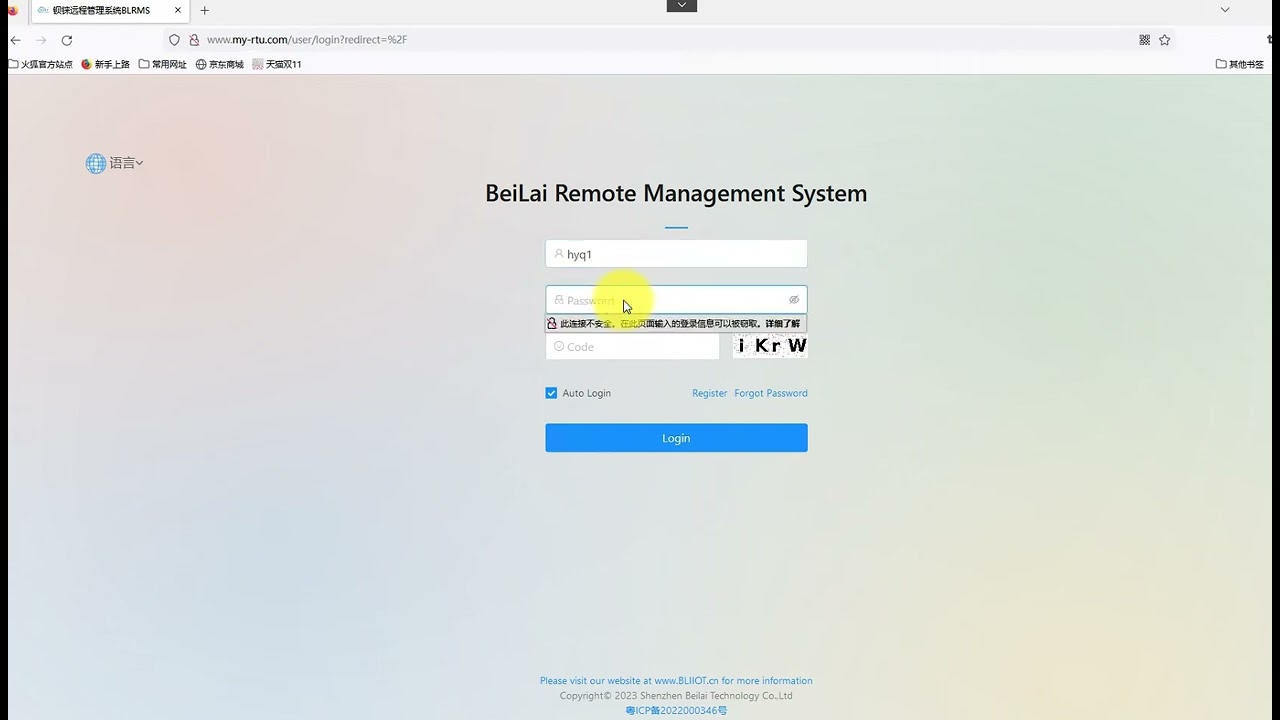Open 常用网址 bookmark folder
Viewport: 1280px width, 720px height.
[162, 64]
